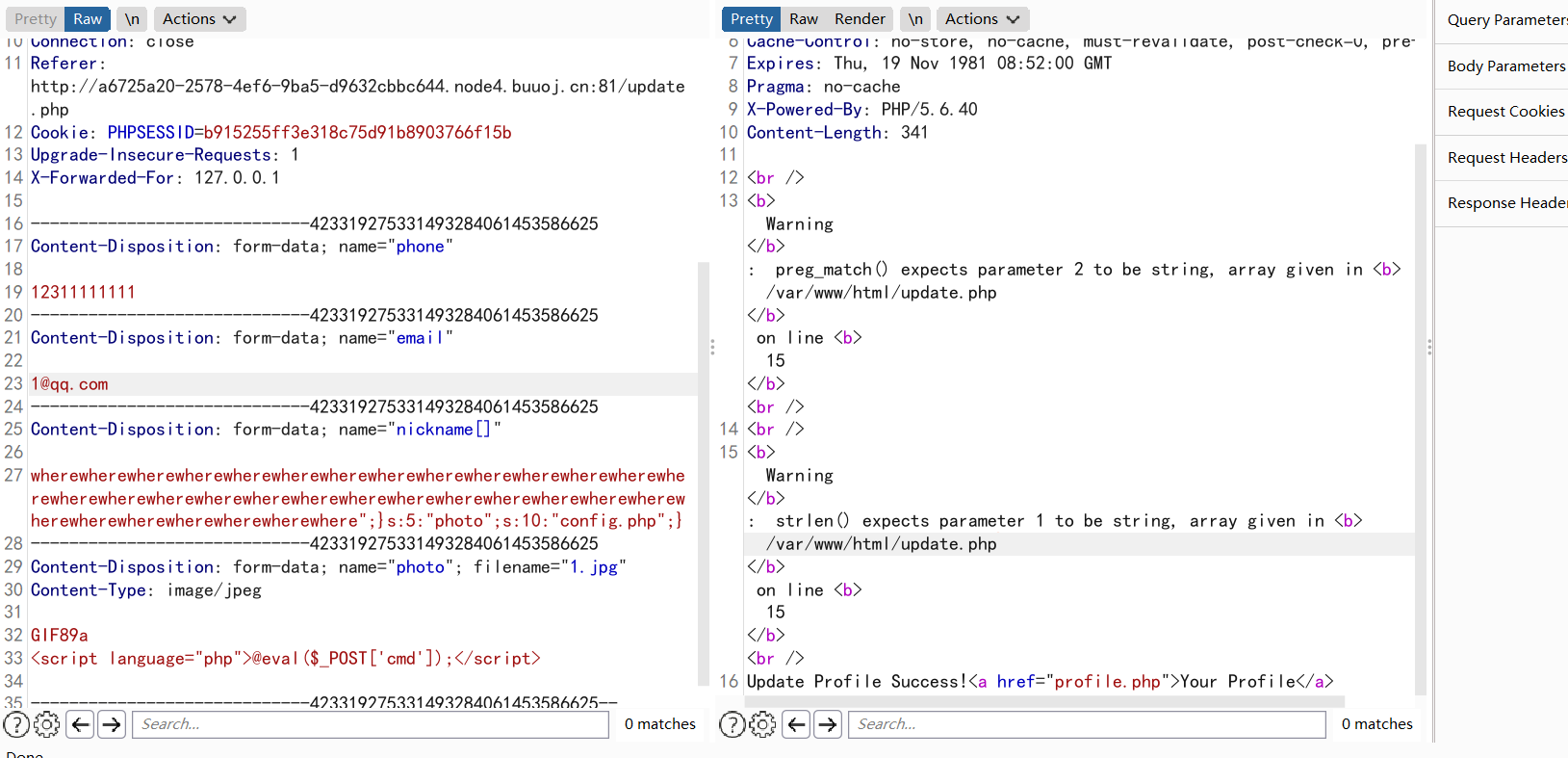Screen dimensions: 1568x758
Task: Open the request panel help icon
Action: [x=16, y=724]
